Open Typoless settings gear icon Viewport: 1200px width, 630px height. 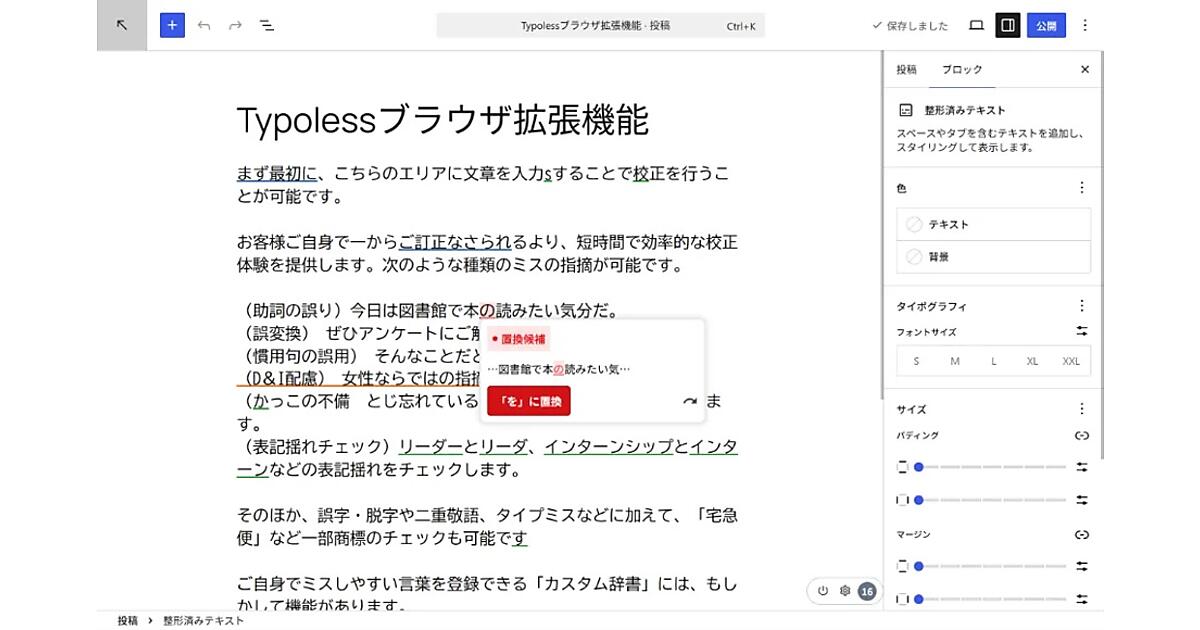(x=845, y=591)
